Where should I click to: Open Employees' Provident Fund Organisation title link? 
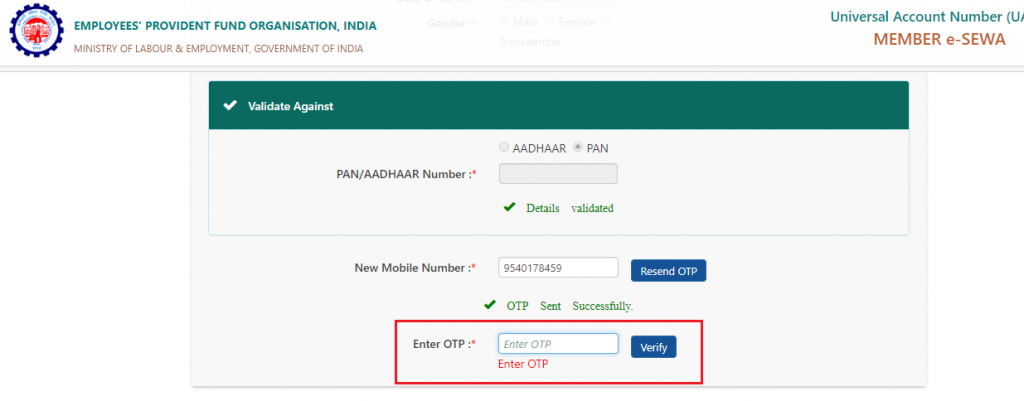[225, 26]
